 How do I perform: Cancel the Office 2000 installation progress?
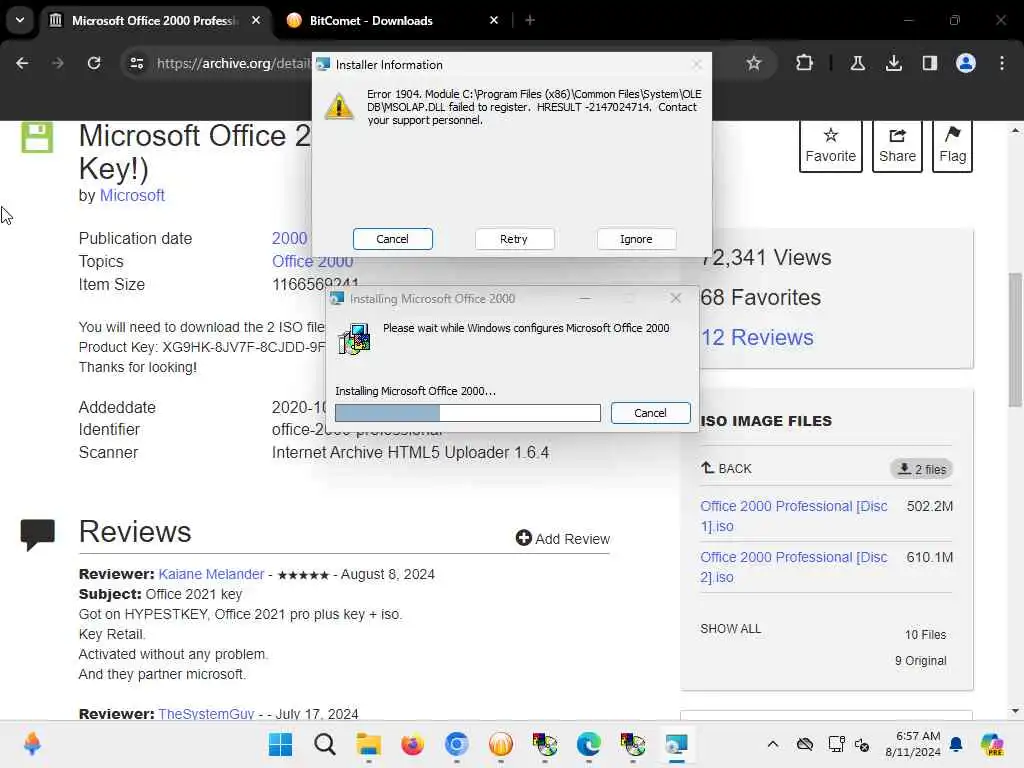[x=650, y=413]
